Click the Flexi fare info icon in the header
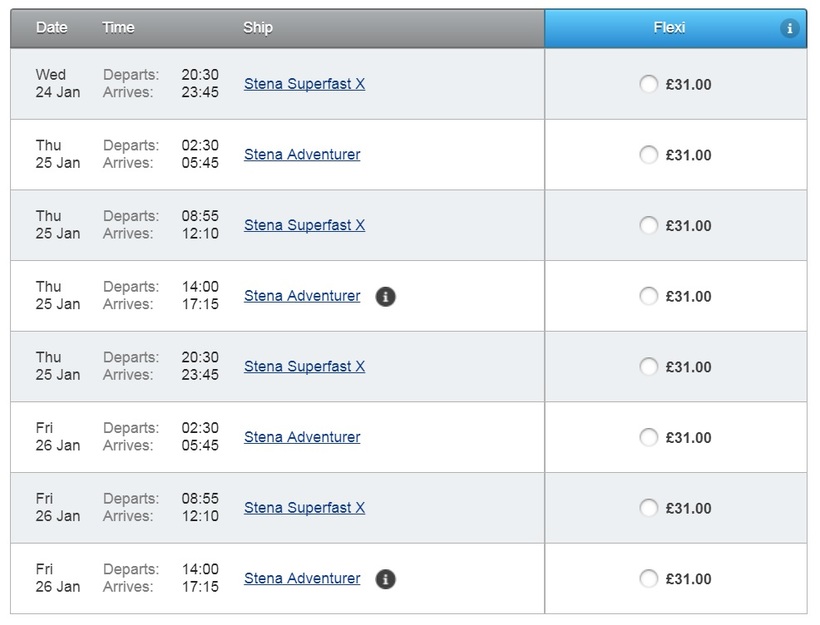Screen dimensions: 820x625 click(789, 28)
